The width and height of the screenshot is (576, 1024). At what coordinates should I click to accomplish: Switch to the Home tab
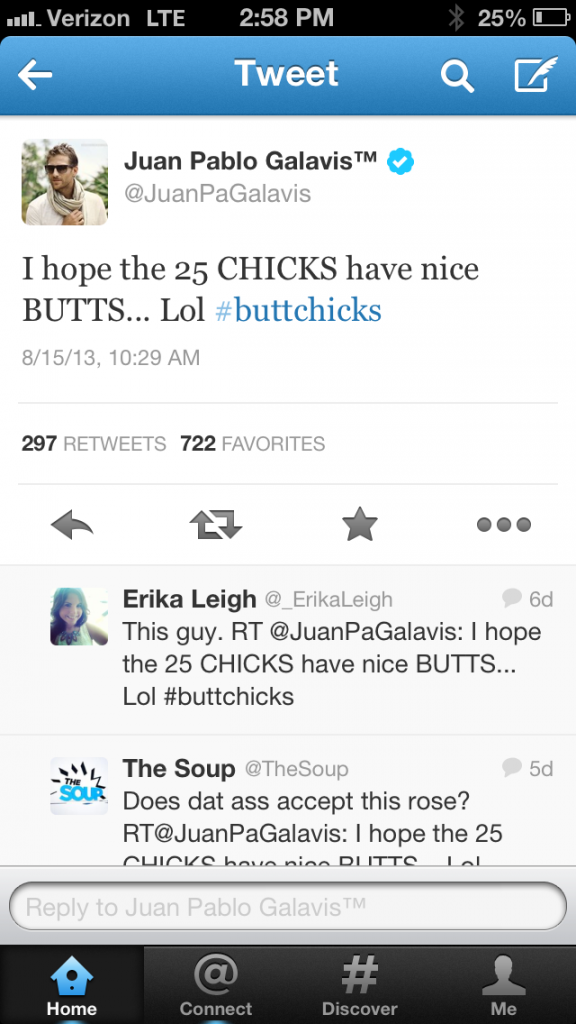[72, 985]
